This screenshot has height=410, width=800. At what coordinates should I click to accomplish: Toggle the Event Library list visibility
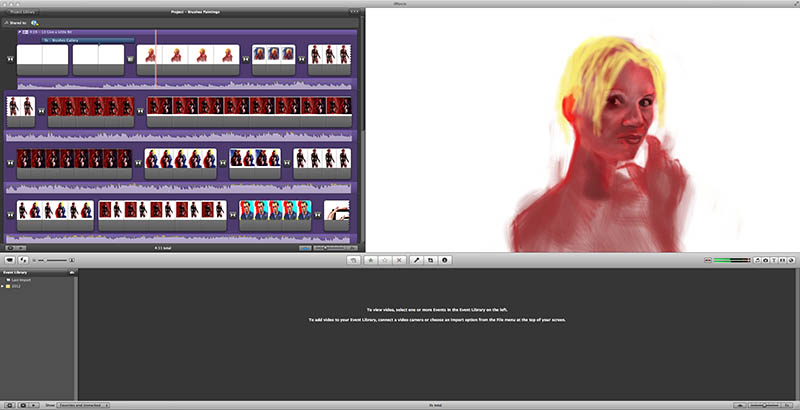click(9, 405)
